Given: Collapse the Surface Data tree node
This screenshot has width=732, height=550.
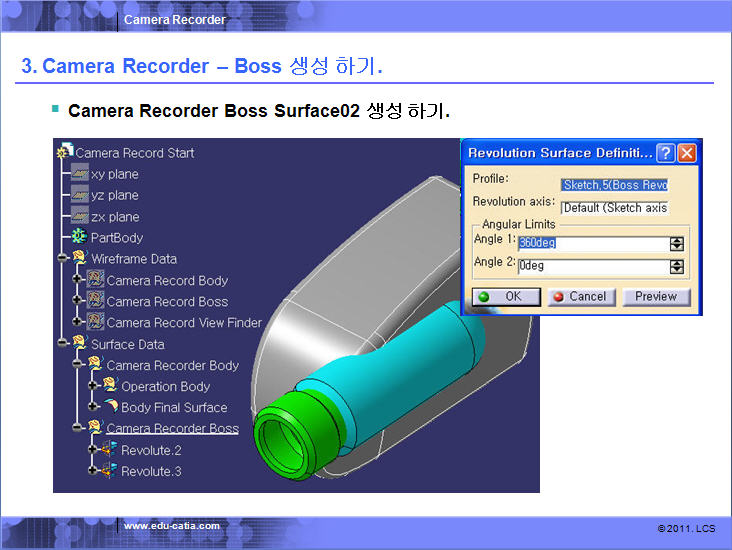Looking at the screenshot, I should click(x=63, y=343).
